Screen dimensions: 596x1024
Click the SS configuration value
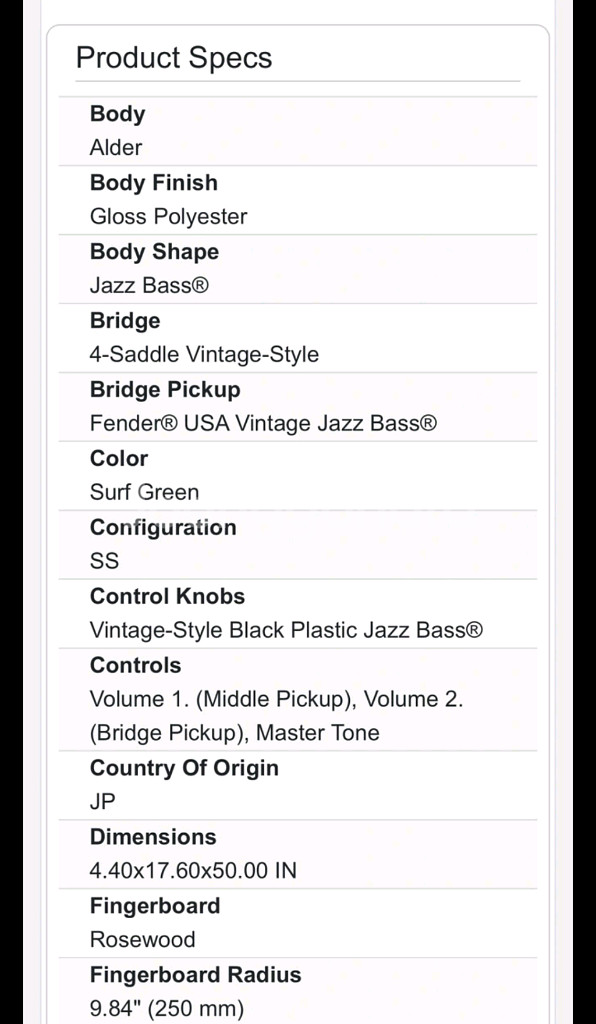[104, 561]
